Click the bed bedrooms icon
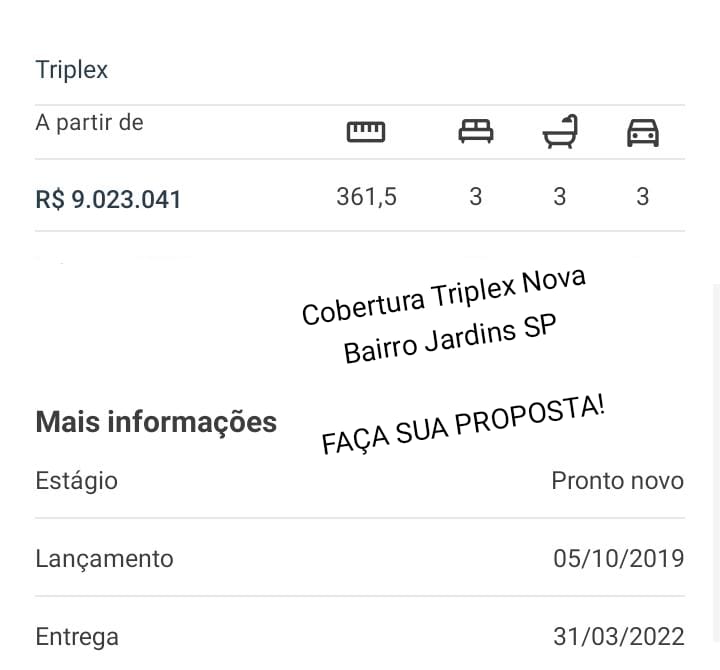 tap(476, 131)
